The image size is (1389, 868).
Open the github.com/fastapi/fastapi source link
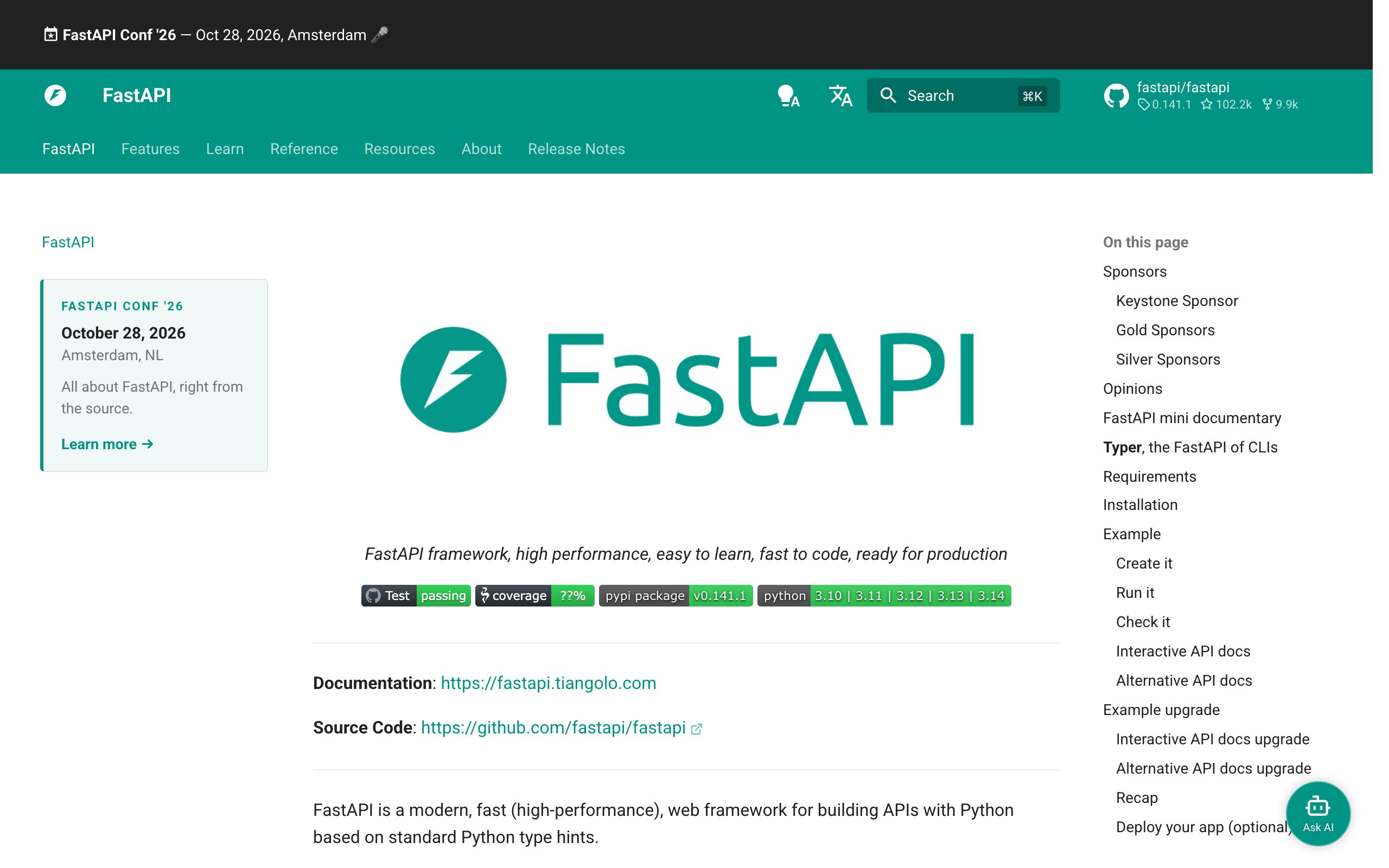(x=553, y=727)
